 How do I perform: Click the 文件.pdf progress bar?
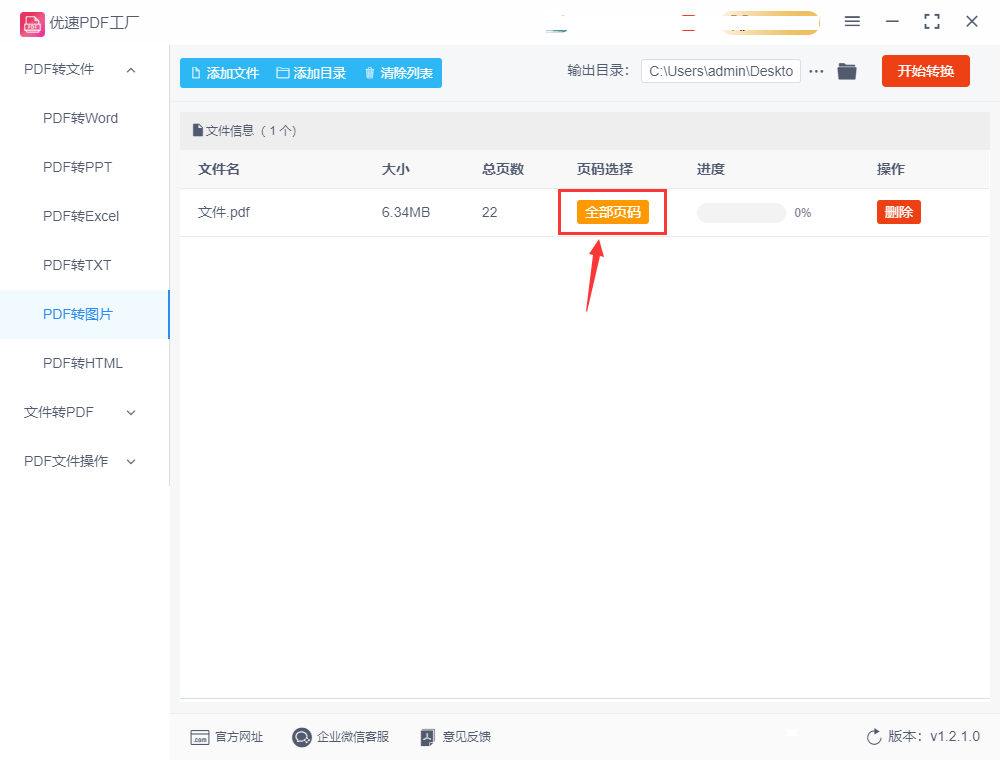click(x=741, y=213)
